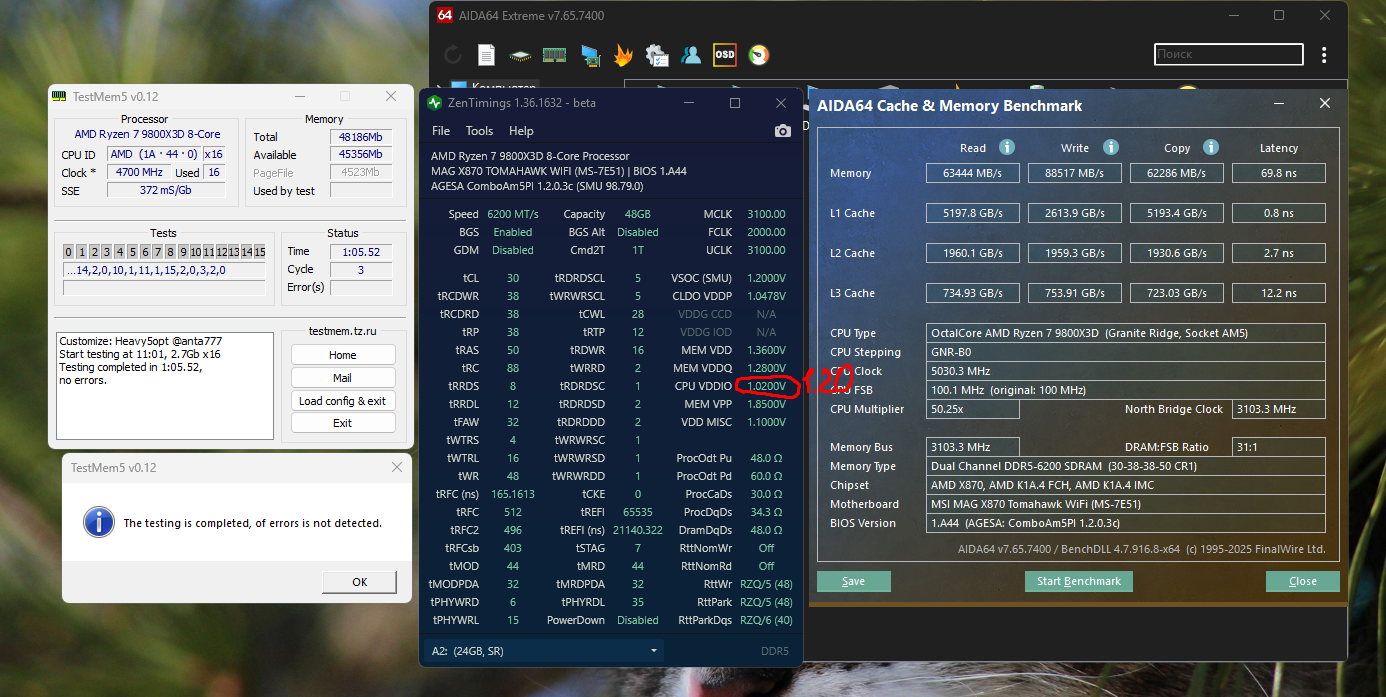Click the AIDA64 refresh toolbar icon

coord(453,55)
